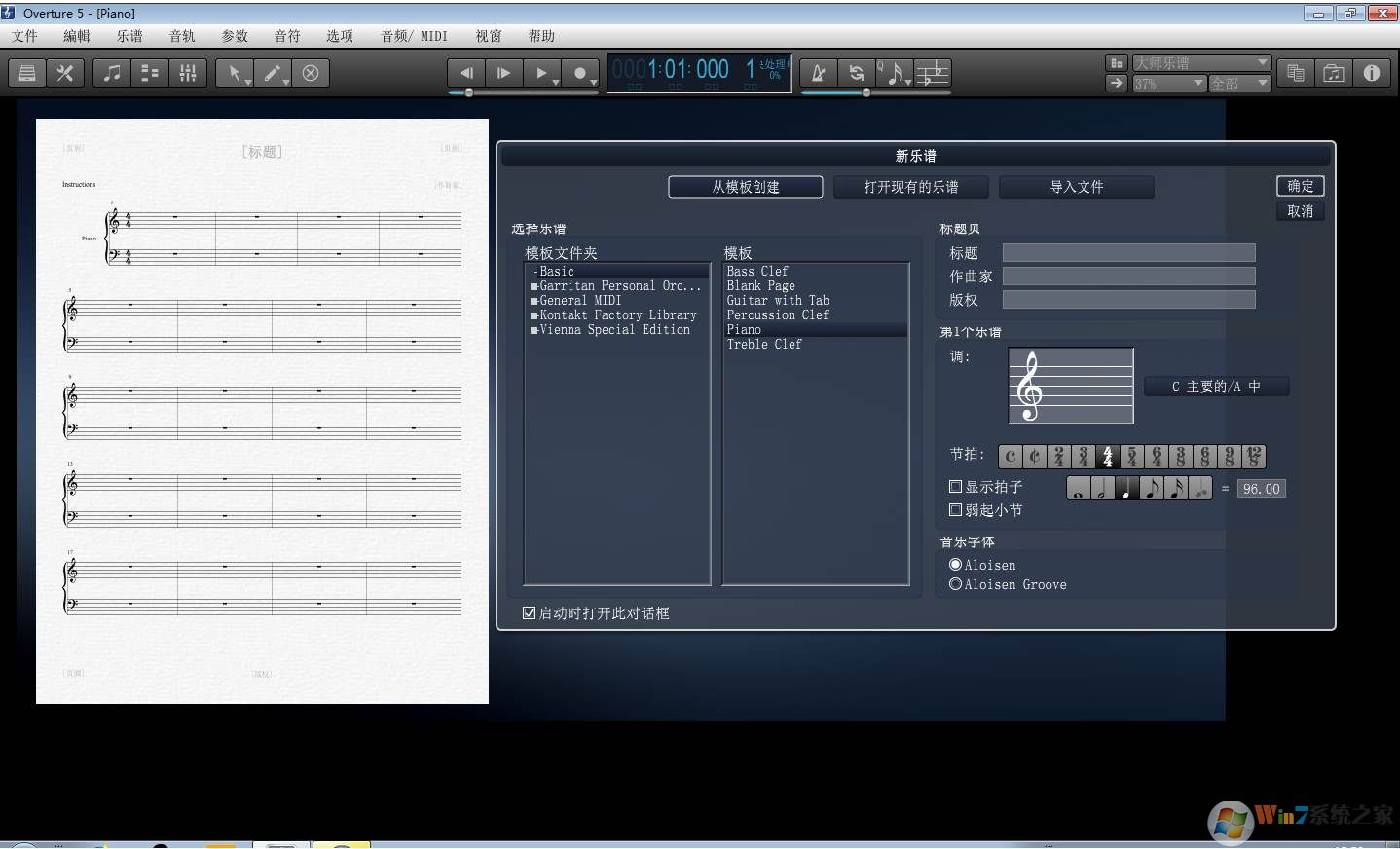Enable the 弱起小节 checkbox
Viewport: 1400px width, 849px height.
[x=956, y=510]
